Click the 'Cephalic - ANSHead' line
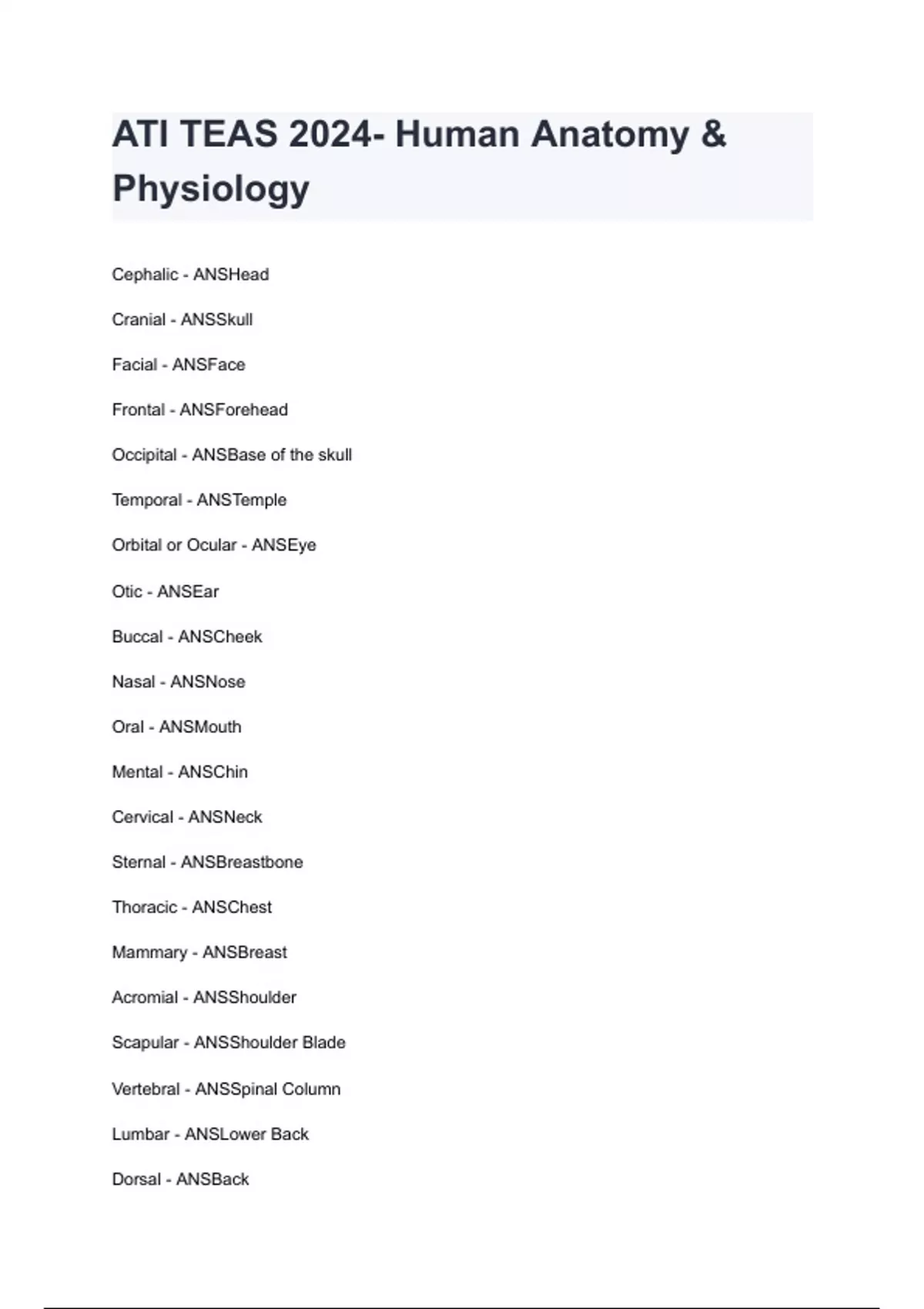924x1309 pixels. tap(190, 275)
